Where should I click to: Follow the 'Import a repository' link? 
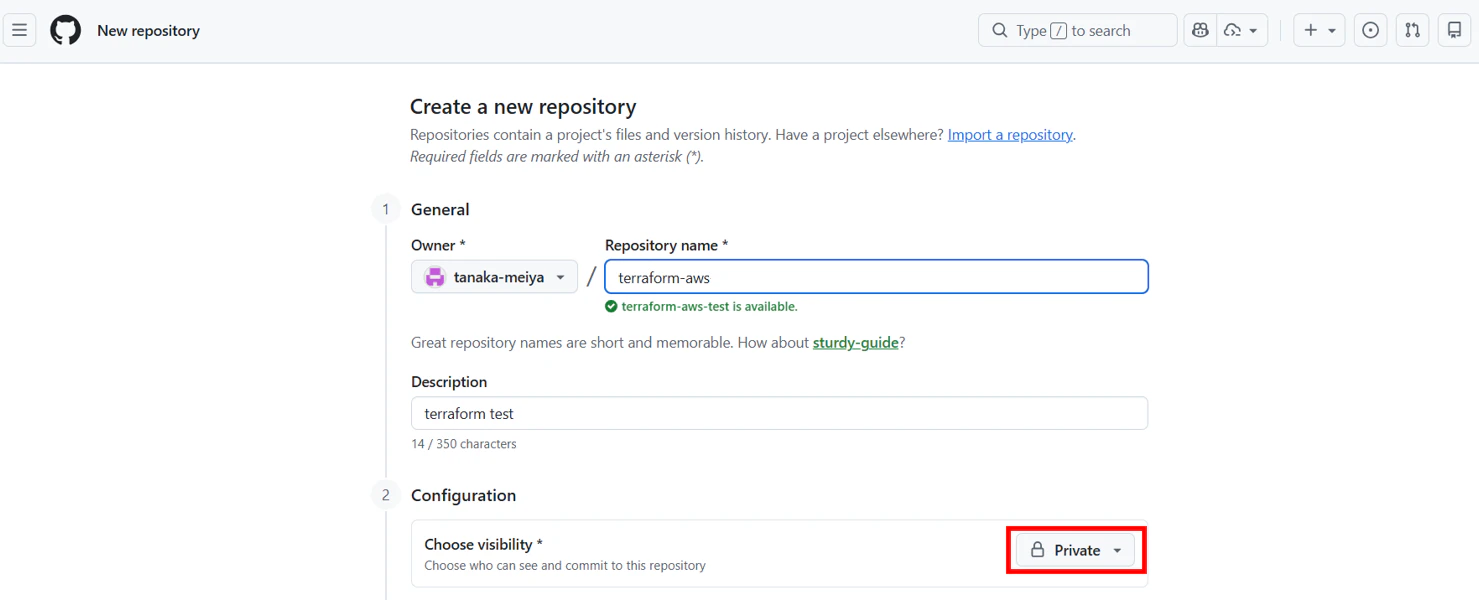(1010, 134)
